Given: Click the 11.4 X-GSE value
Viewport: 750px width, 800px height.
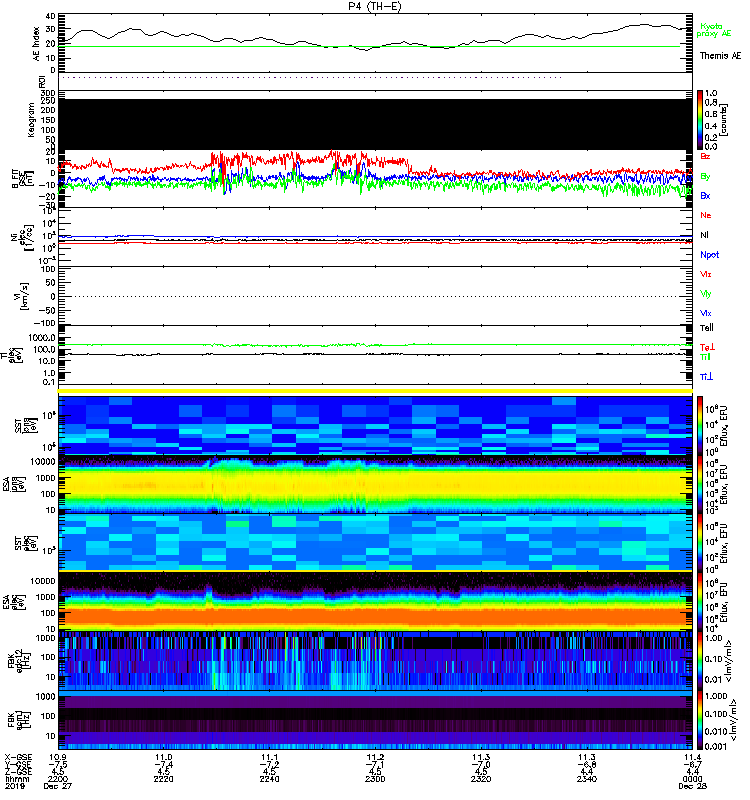Looking at the screenshot, I should (x=692, y=757).
